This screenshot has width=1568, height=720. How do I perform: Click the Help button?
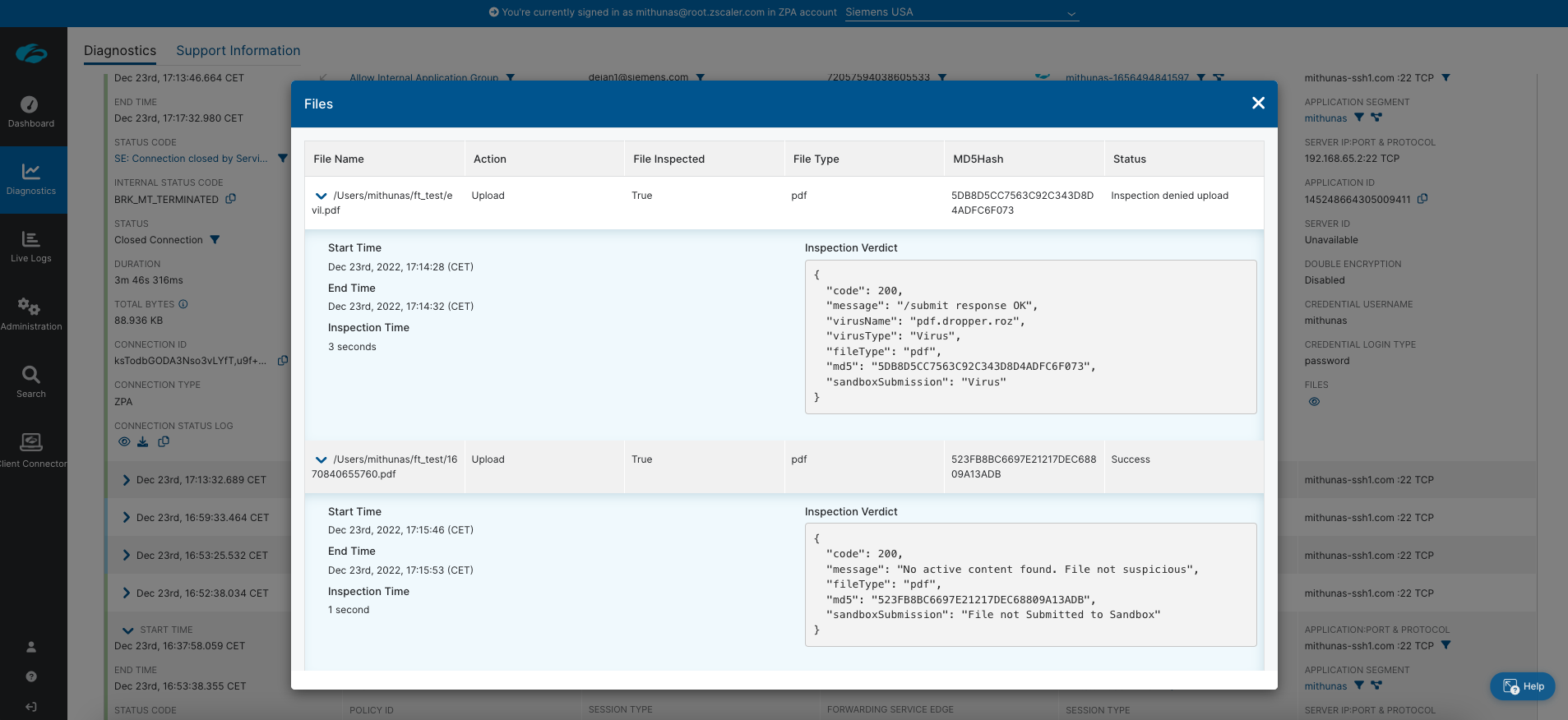pos(1522,686)
